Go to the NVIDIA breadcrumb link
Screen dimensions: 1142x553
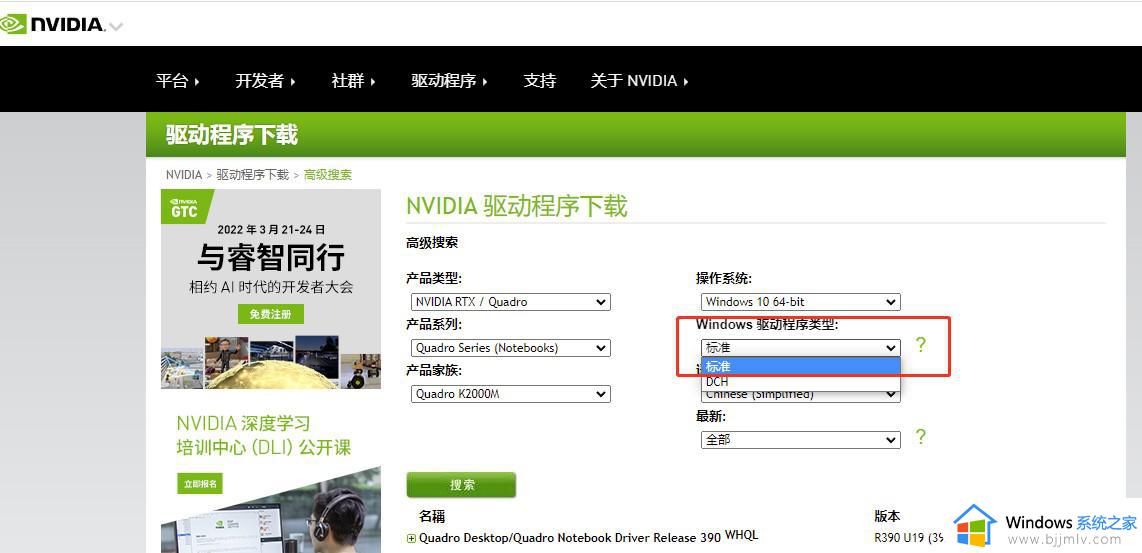[184, 175]
